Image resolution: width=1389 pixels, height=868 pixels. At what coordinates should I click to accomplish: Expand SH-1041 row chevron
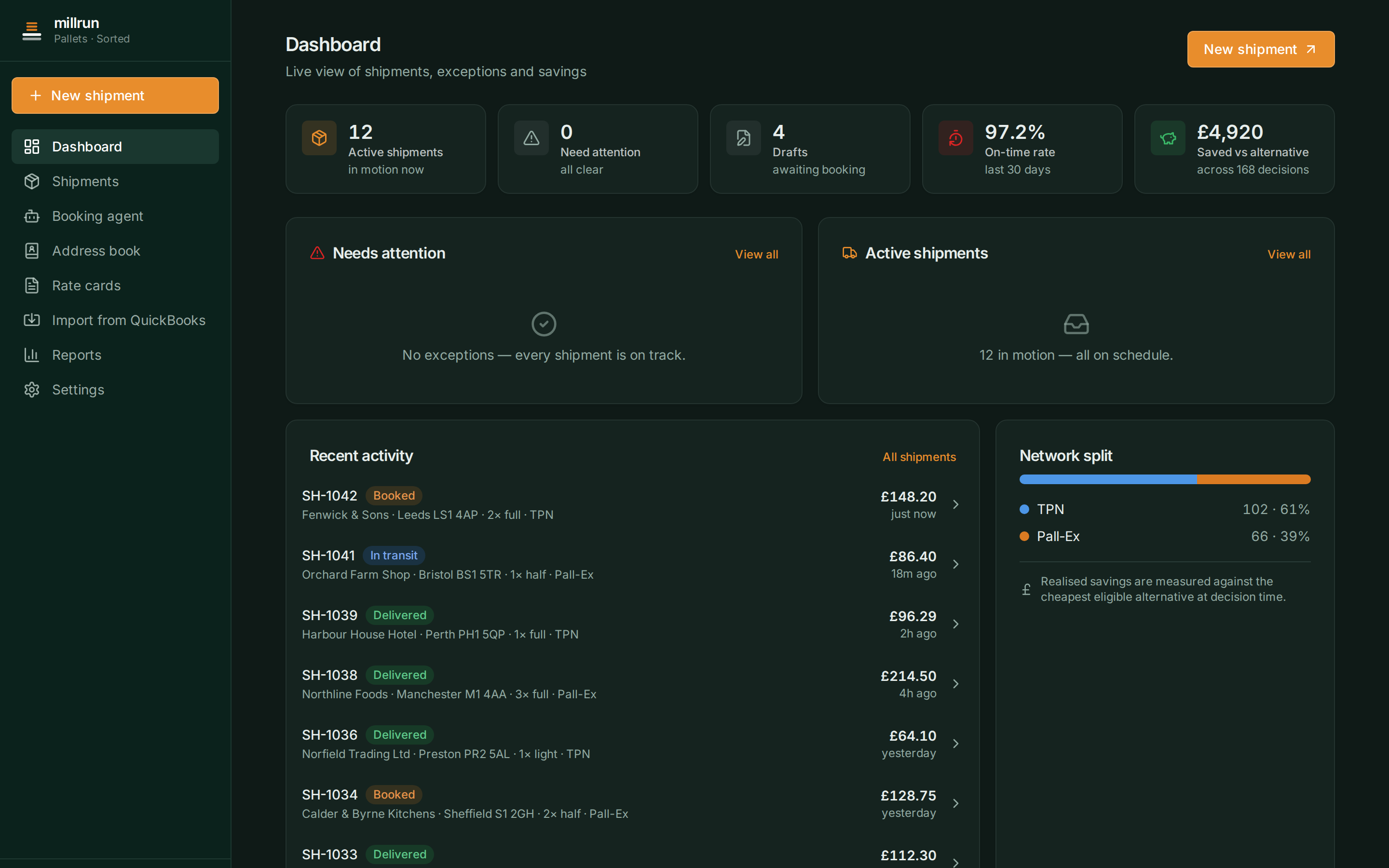955,564
